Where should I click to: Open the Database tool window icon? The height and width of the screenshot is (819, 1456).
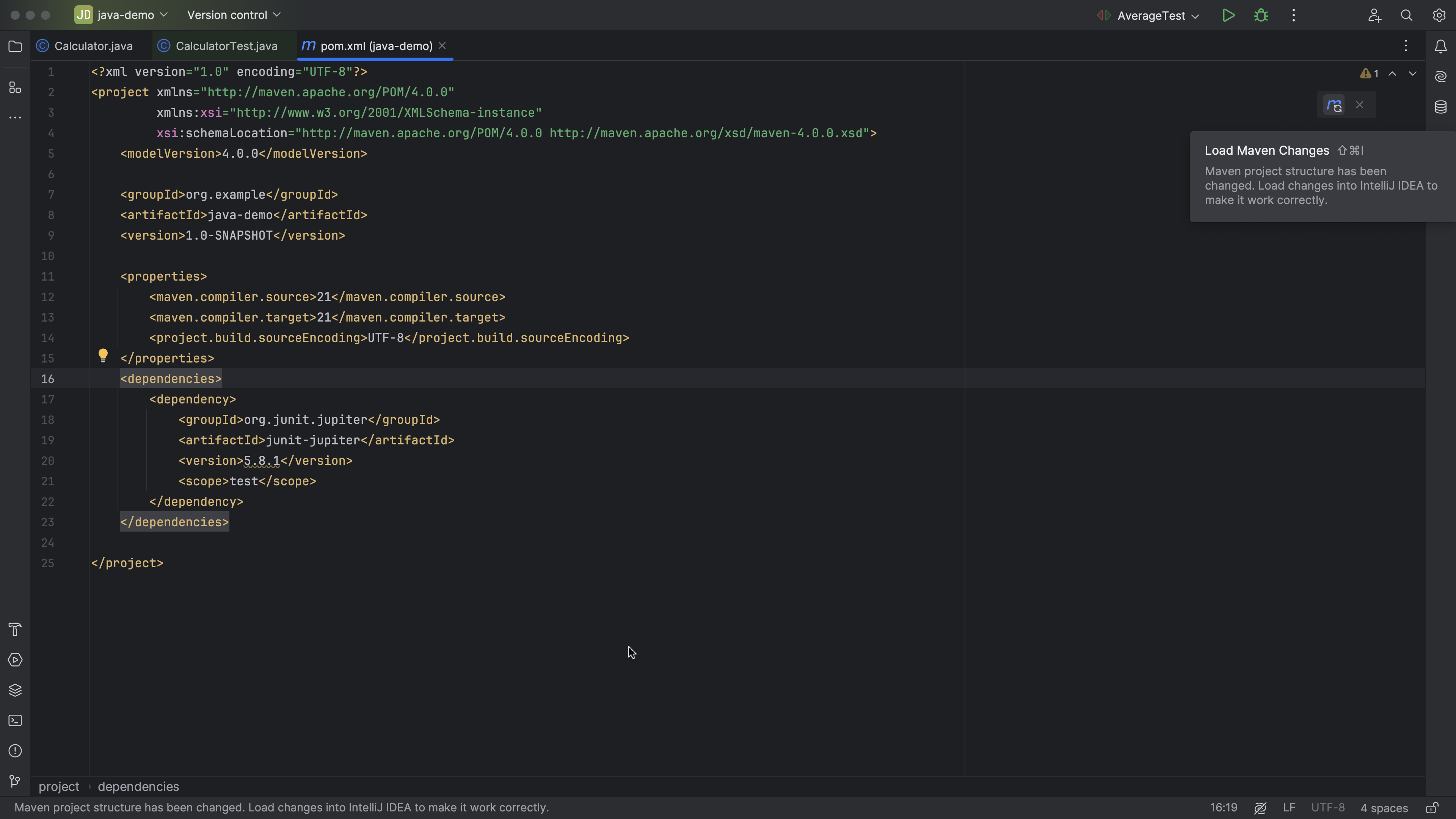1440,106
